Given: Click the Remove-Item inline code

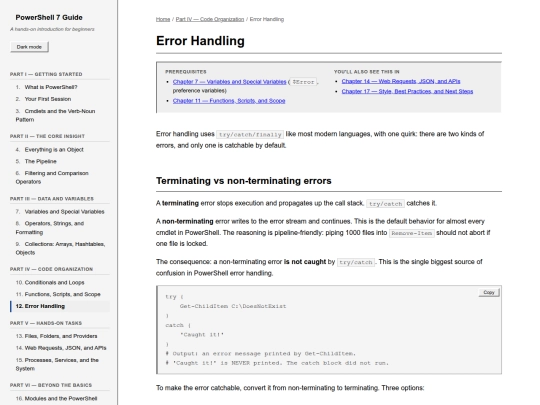Looking at the screenshot, I should coord(412,233).
